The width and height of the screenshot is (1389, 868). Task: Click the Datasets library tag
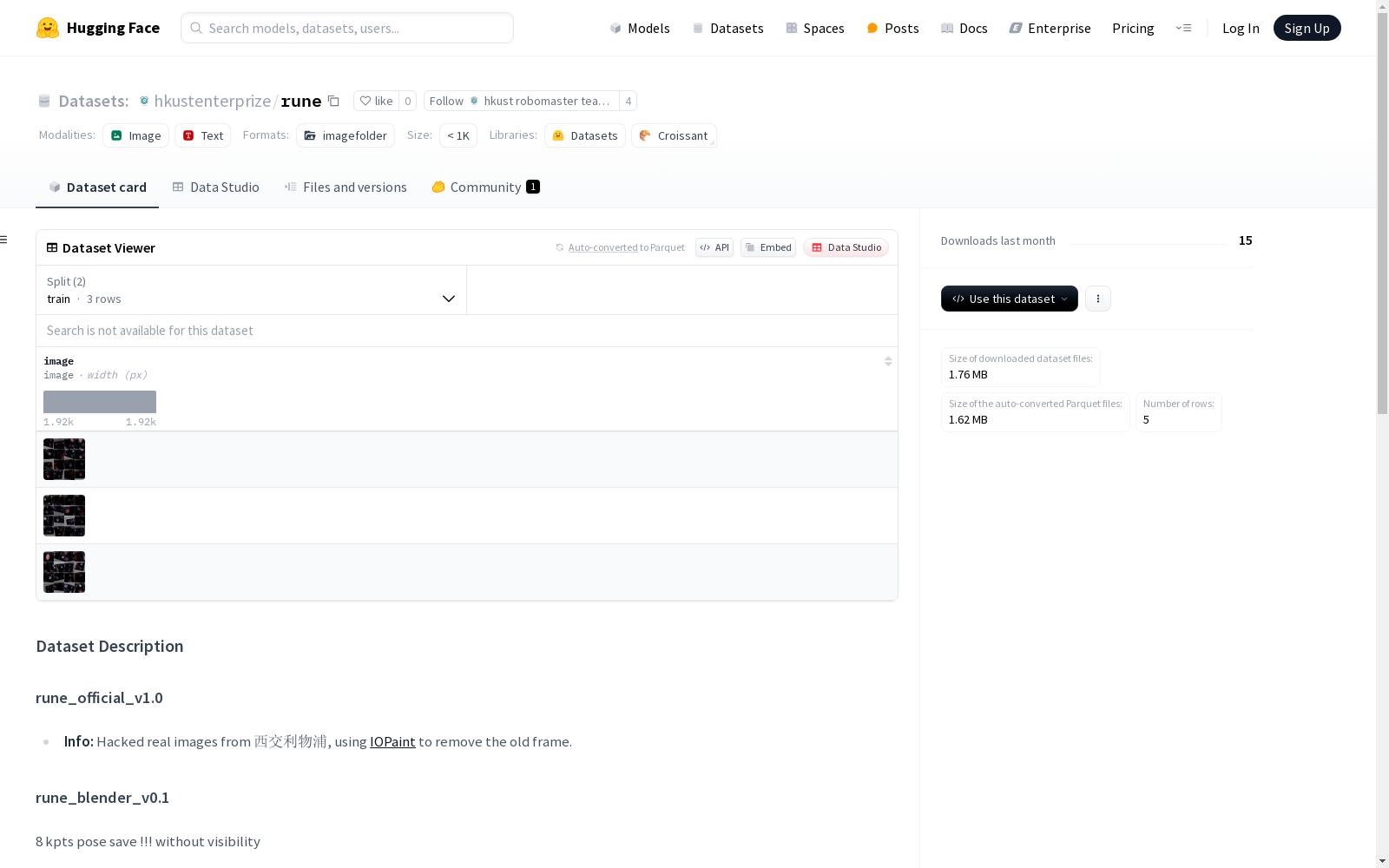pos(585,135)
